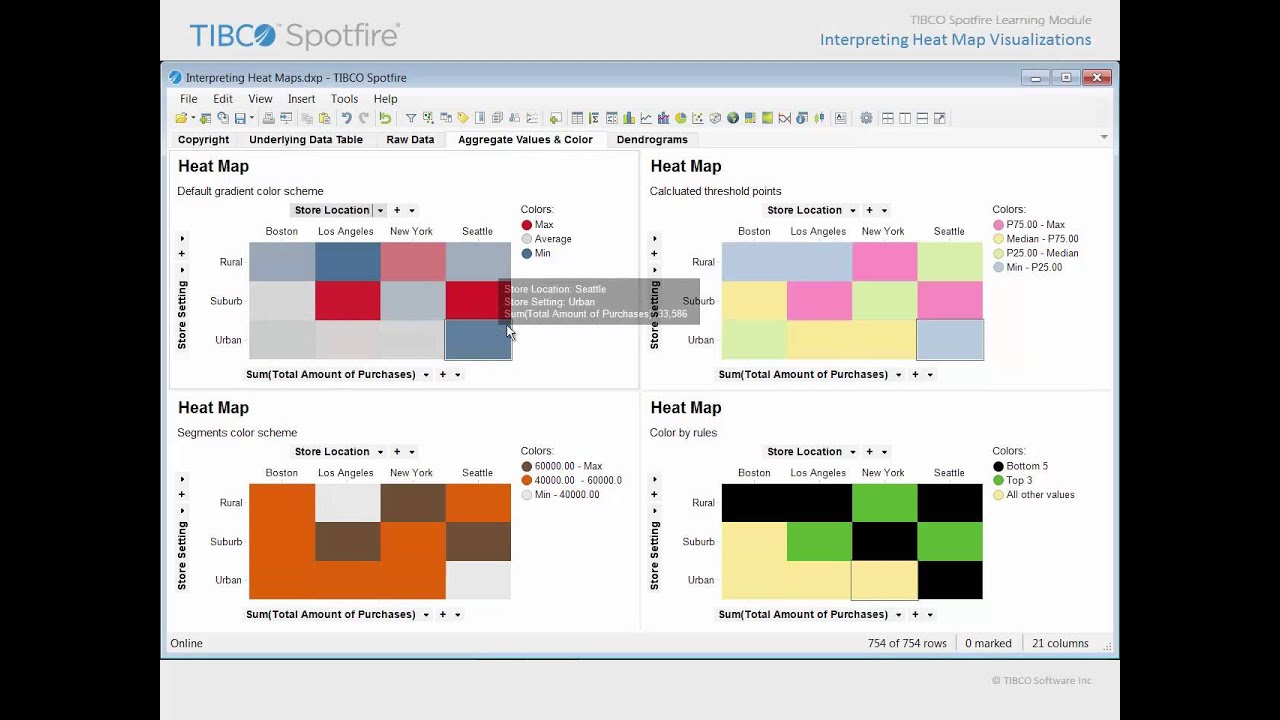Open Sum(Total Amount of Purchases) dropdown, Color by rules map
Screen dimensions: 1280x720
point(898,615)
